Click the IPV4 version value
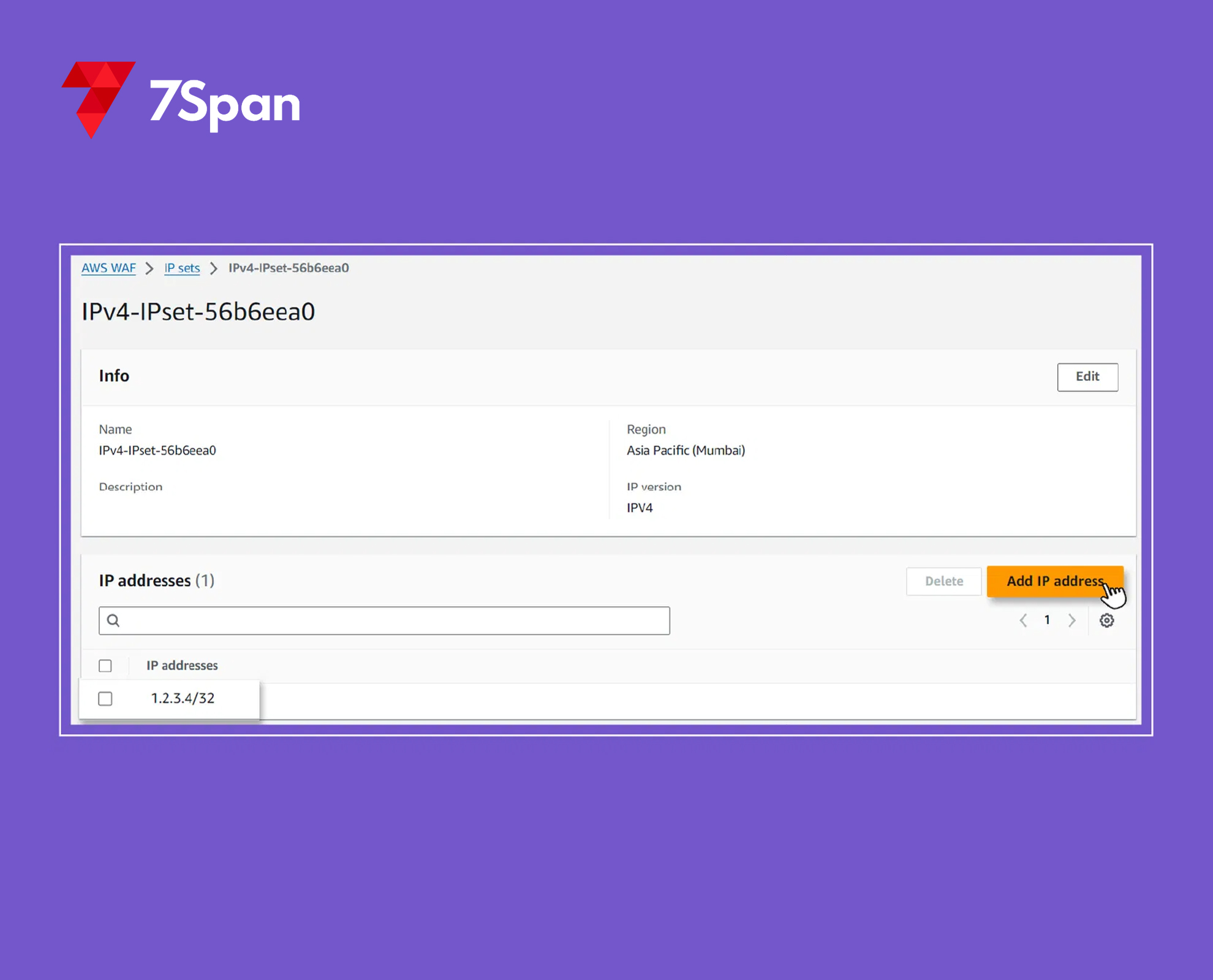 click(x=640, y=508)
